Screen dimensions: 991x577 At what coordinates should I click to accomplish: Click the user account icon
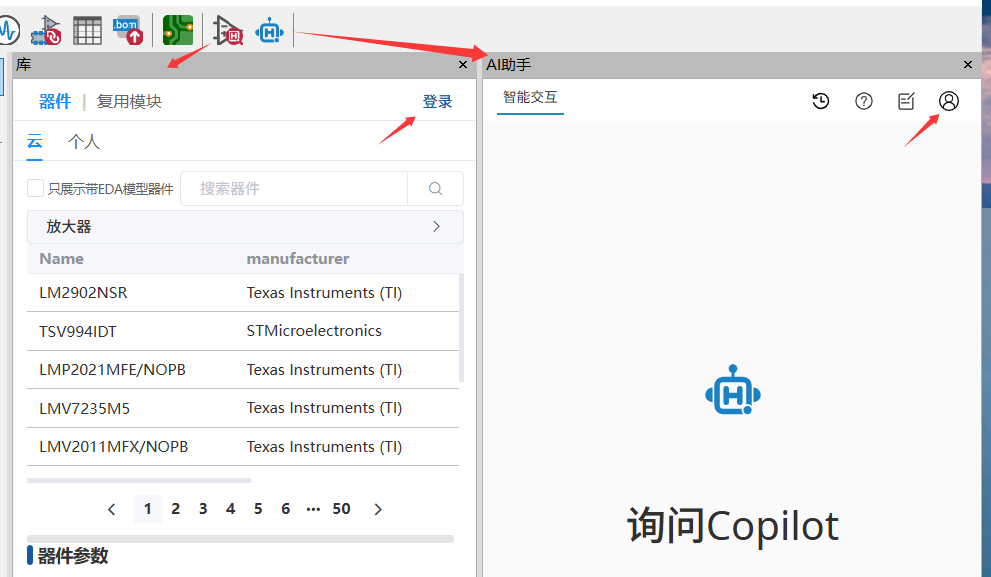948,101
